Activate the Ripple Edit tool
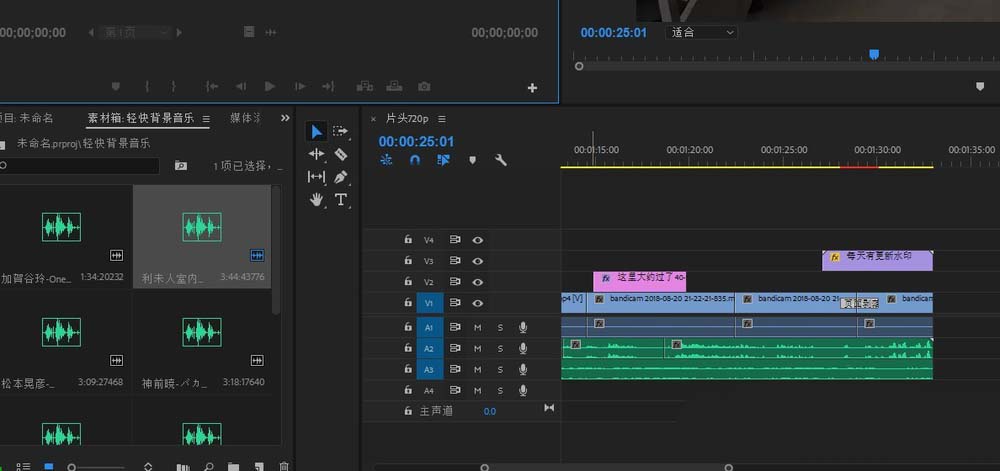This screenshot has height=471, width=1000. [316, 154]
